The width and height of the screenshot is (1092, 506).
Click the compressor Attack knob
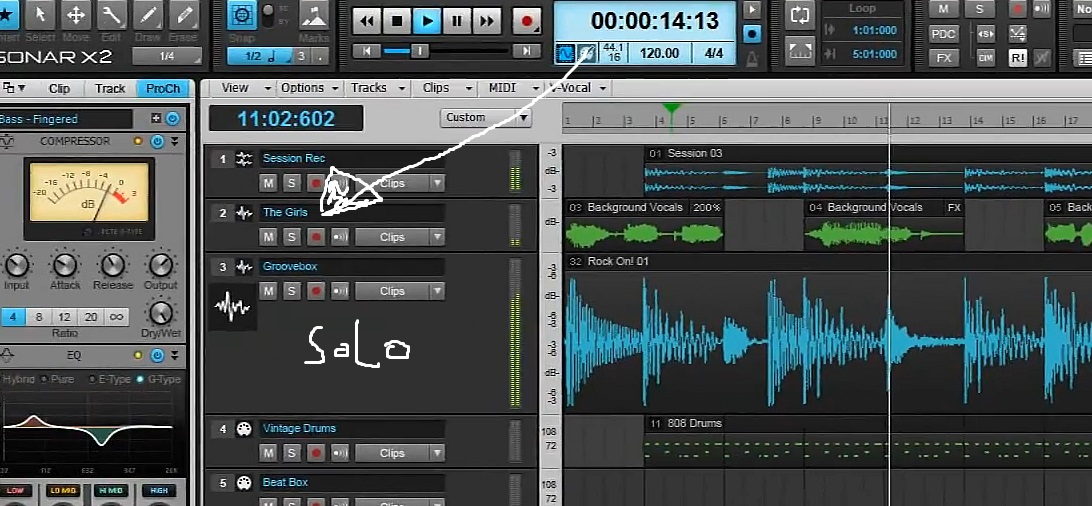point(65,265)
